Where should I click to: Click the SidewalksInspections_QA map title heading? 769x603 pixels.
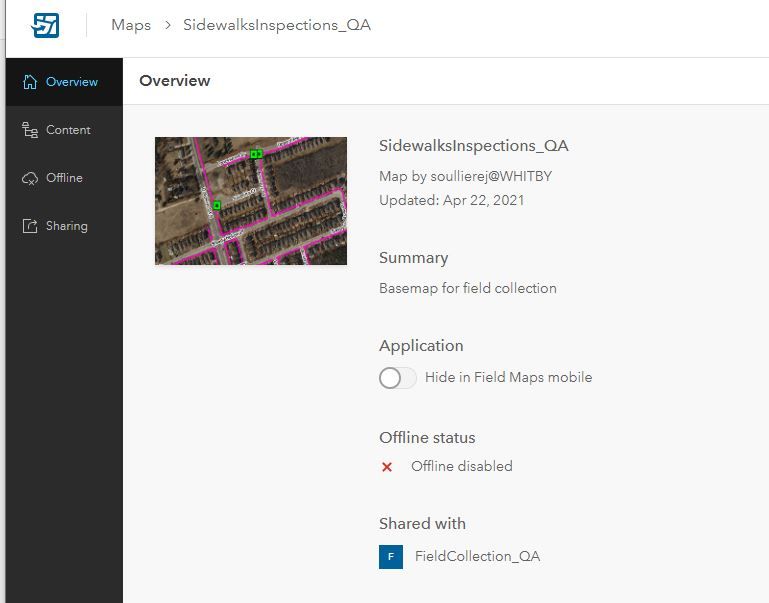click(x=473, y=146)
